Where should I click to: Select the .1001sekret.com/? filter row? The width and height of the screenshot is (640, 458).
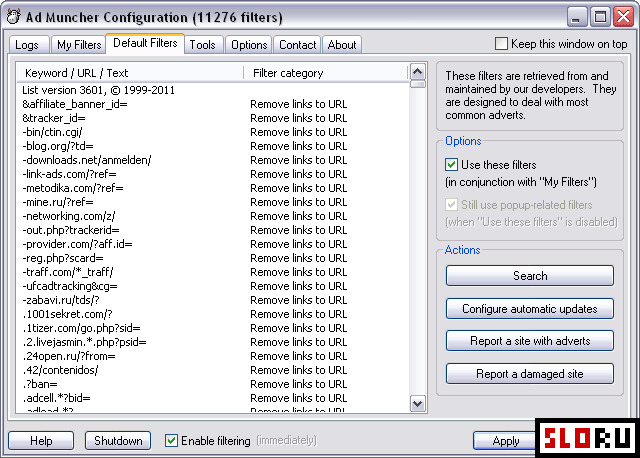(212, 314)
